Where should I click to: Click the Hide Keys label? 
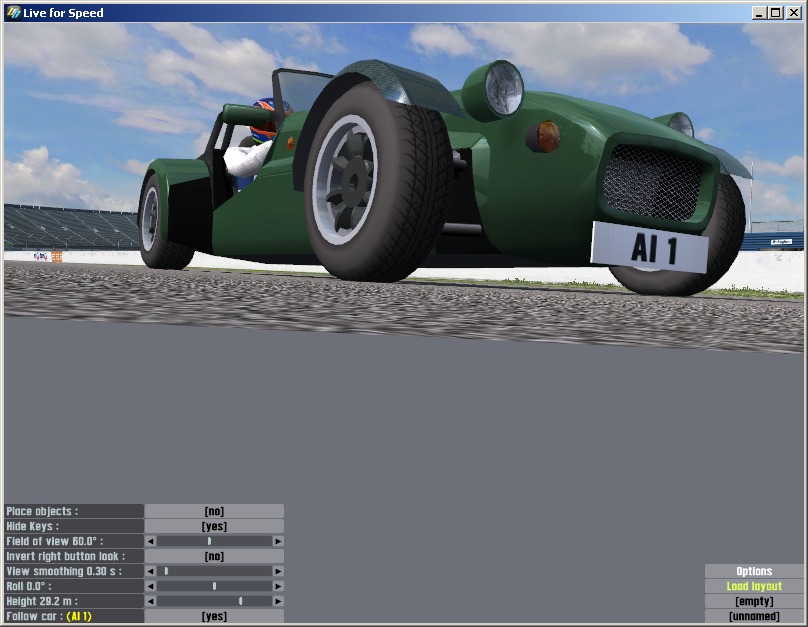tap(74, 526)
